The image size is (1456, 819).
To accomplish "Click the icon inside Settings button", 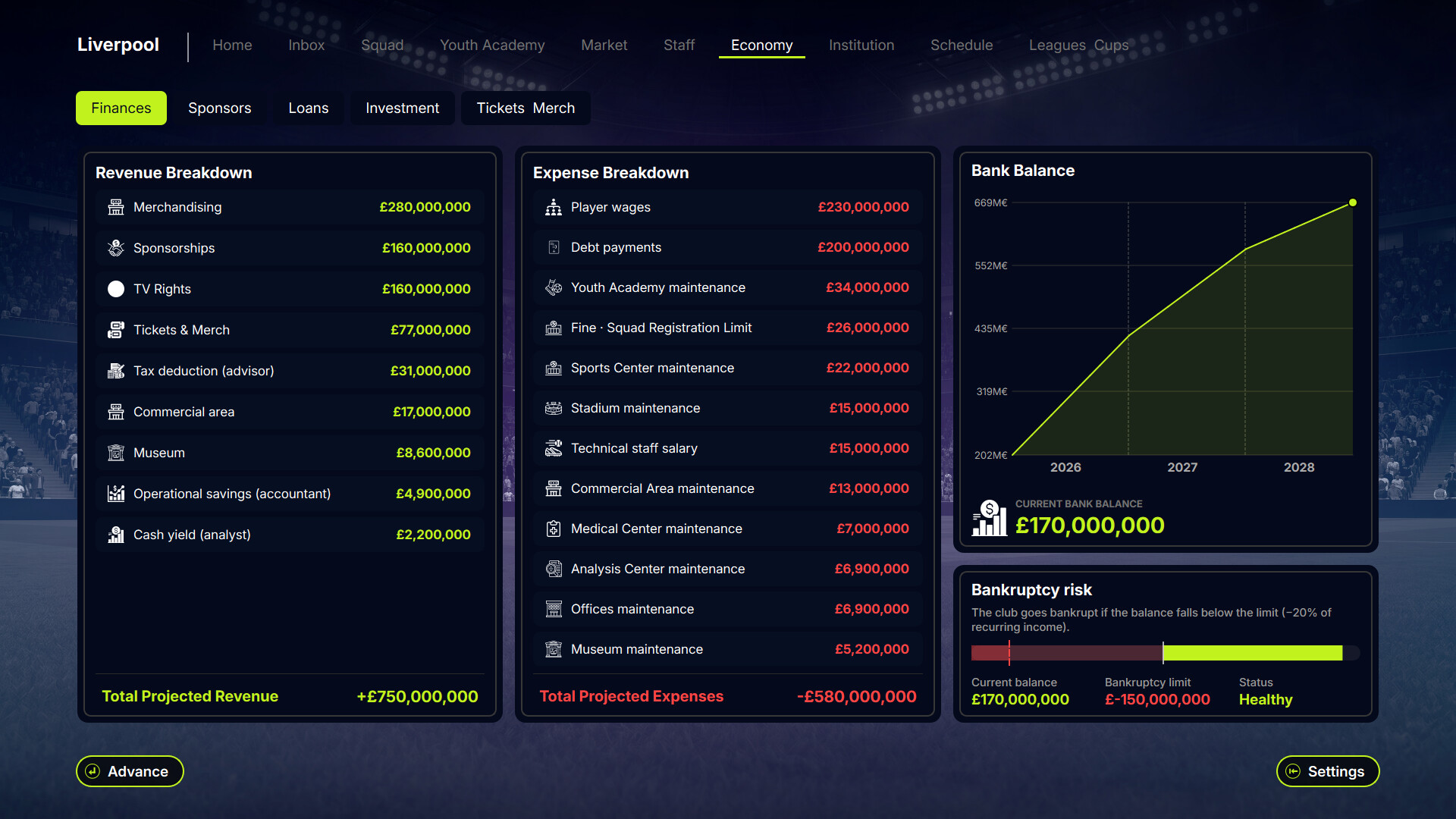I will 1294,771.
